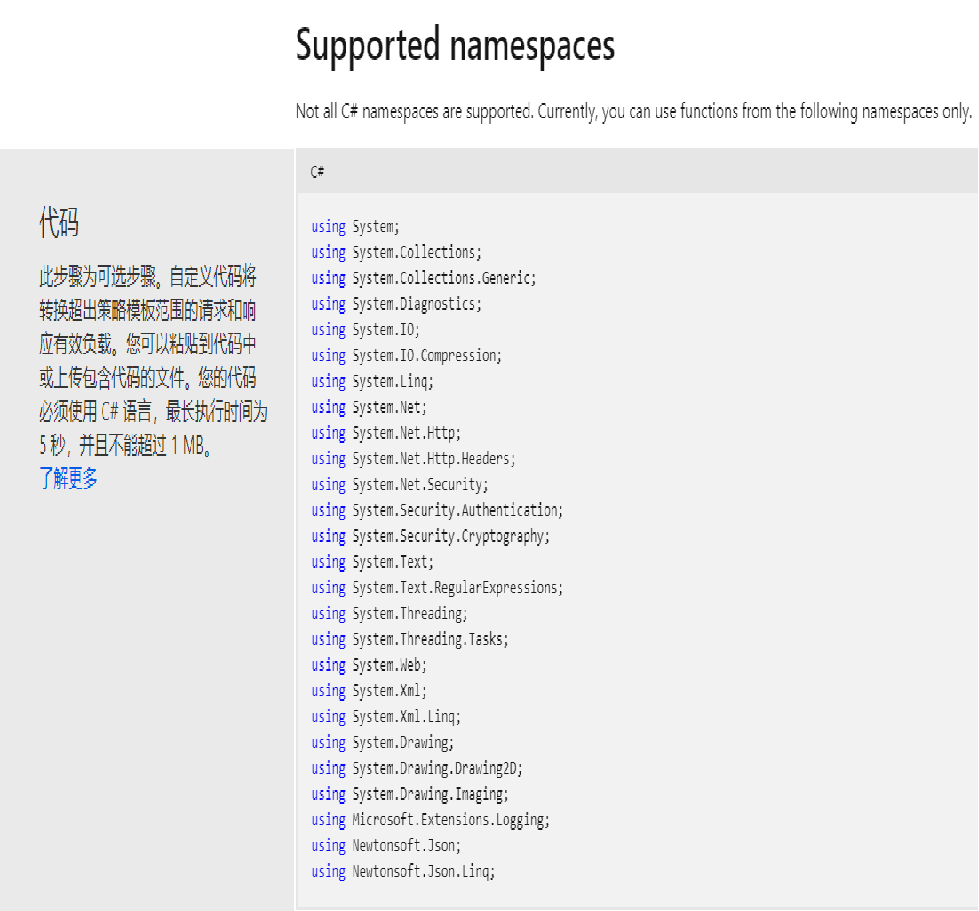Select the using System.Security.Cryptography line
This screenshot has width=979, height=911.
click(x=430, y=536)
